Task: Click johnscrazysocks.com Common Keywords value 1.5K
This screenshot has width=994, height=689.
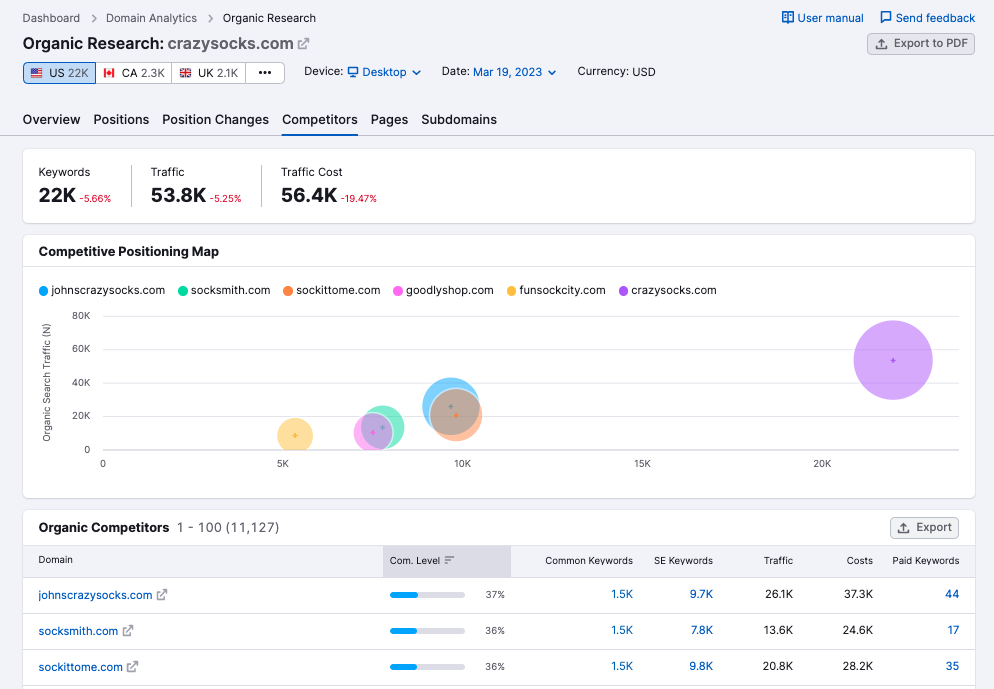Action: tap(622, 595)
